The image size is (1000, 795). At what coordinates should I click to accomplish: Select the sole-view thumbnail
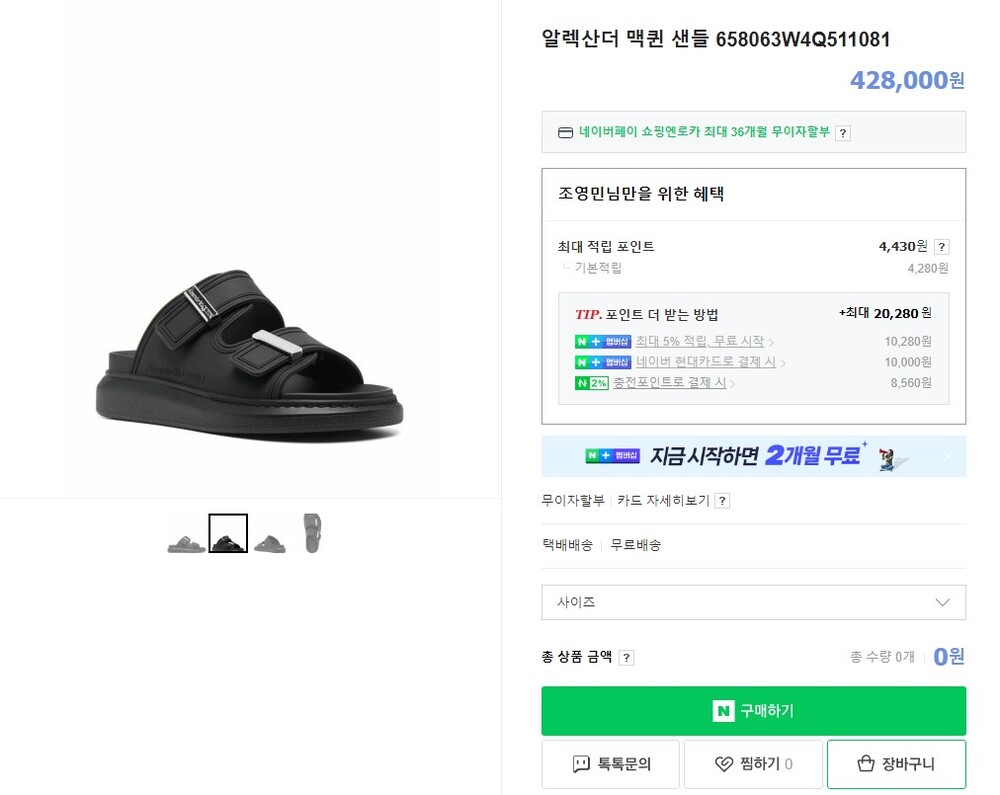pyautogui.click(x=312, y=534)
